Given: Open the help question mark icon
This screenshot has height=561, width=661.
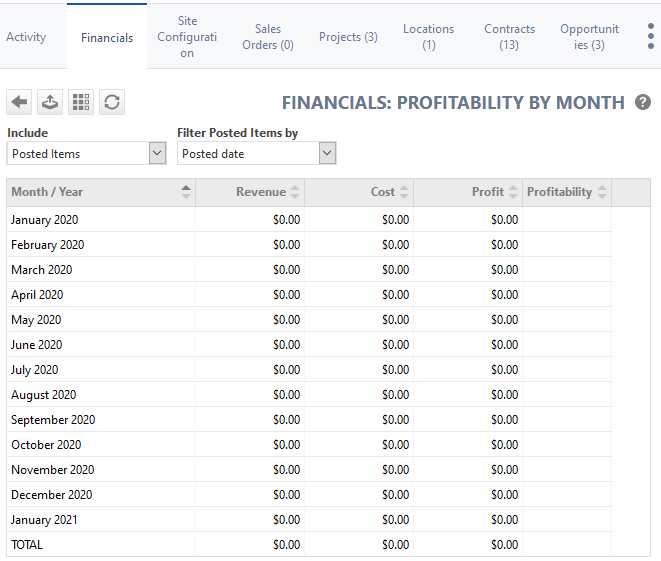Looking at the screenshot, I should [x=643, y=102].
